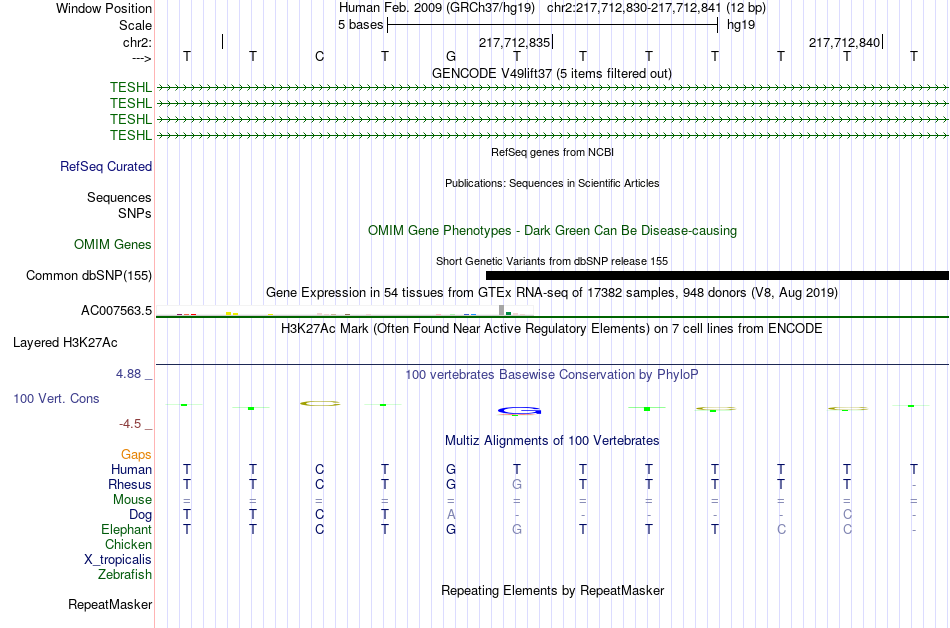
Task: Click the blue G PhyloP conservation logo
Action: (519, 411)
